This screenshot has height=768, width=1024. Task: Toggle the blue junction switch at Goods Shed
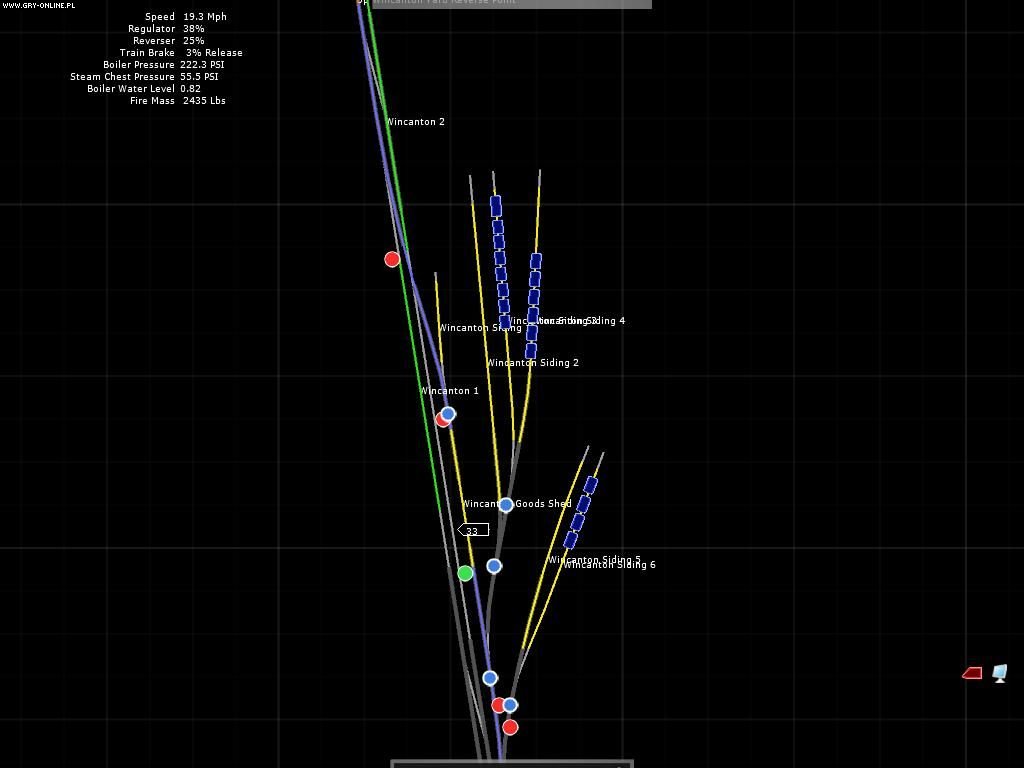tap(505, 504)
